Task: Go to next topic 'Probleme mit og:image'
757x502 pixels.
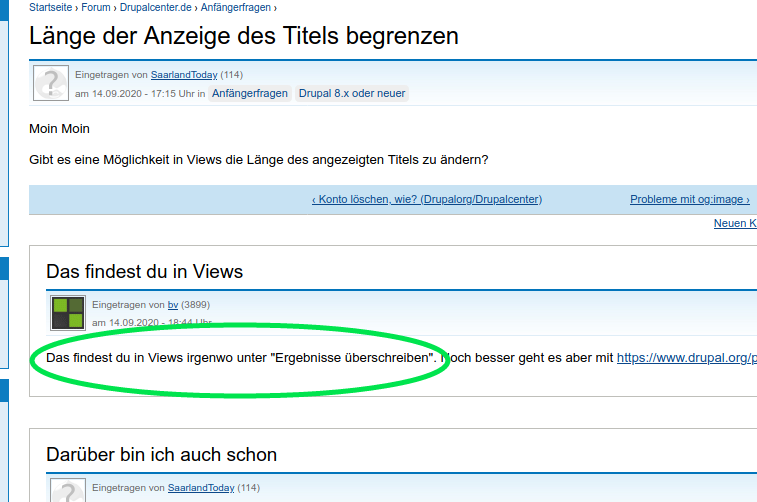Action: (x=689, y=200)
